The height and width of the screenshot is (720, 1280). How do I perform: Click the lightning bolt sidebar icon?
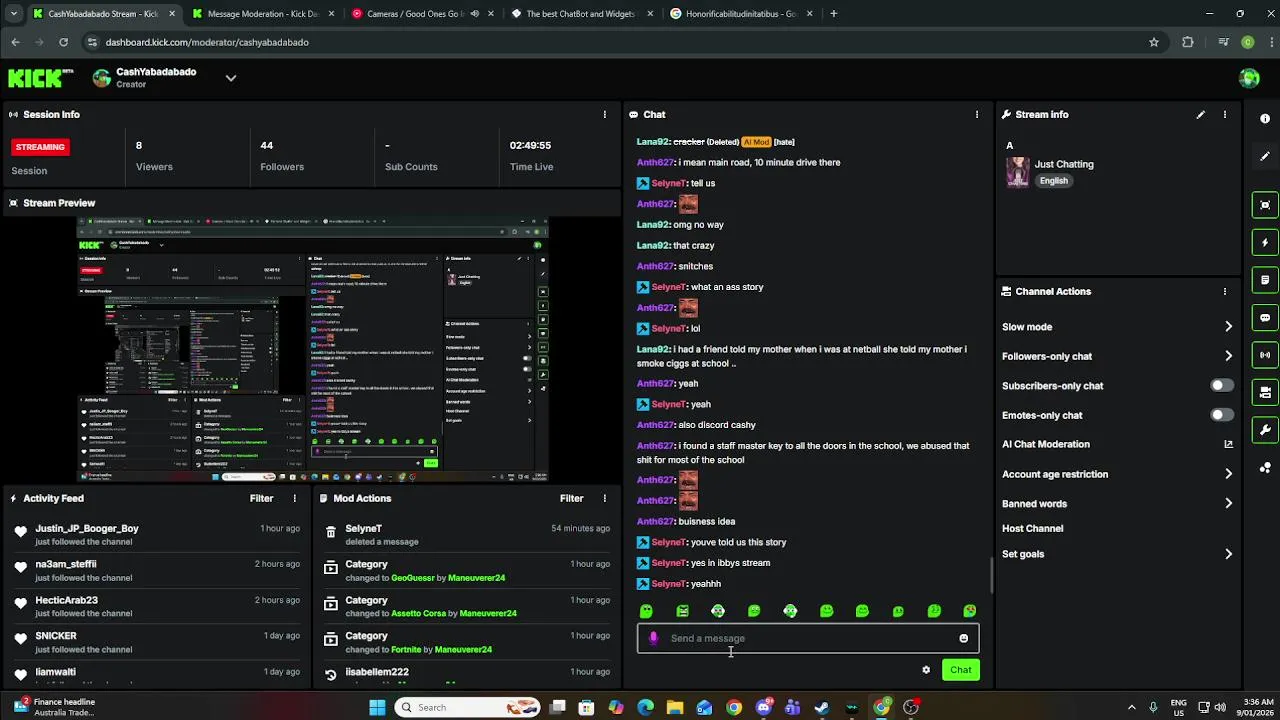[1264, 242]
